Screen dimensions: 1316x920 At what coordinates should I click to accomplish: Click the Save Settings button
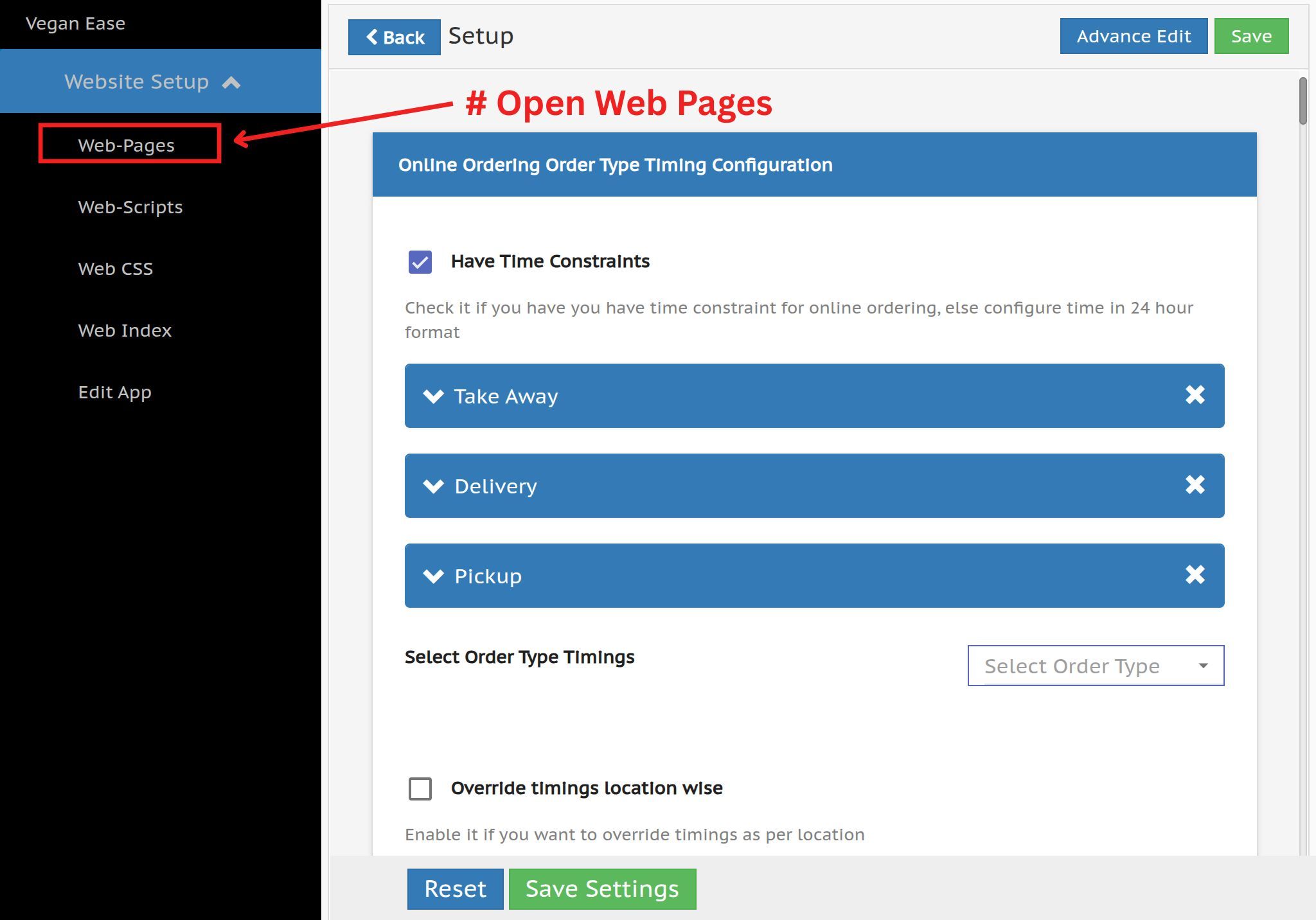pos(602,889)
